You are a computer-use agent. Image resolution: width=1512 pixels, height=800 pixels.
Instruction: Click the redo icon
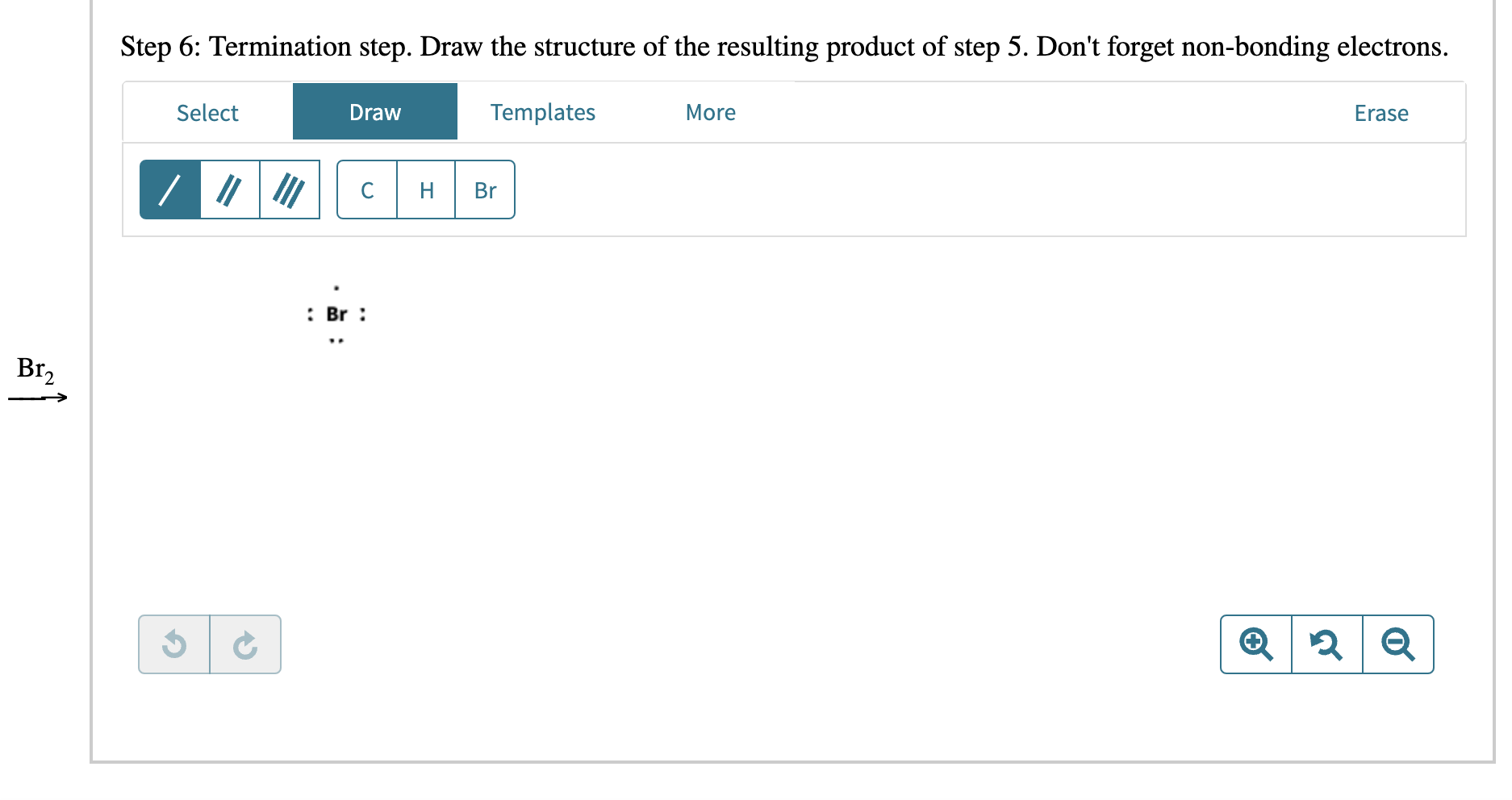click(244, 644)
